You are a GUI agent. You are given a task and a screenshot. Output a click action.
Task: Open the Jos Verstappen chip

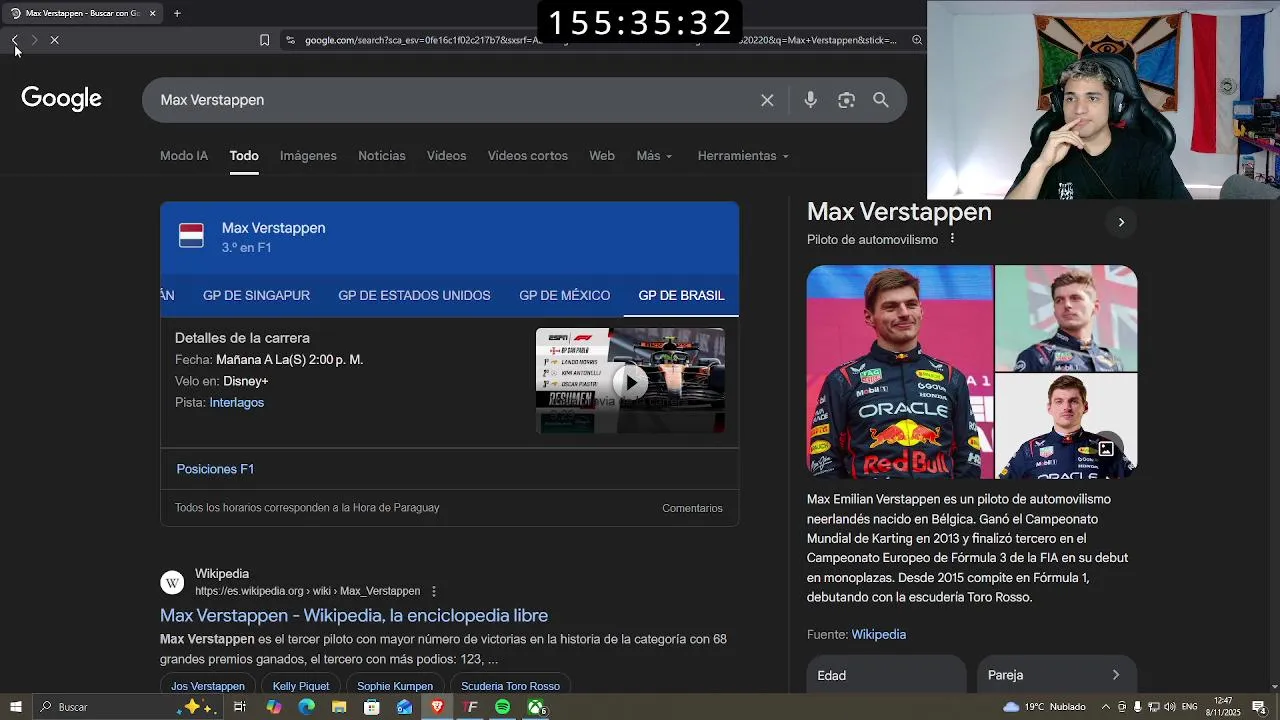click(x=208, y=686)
